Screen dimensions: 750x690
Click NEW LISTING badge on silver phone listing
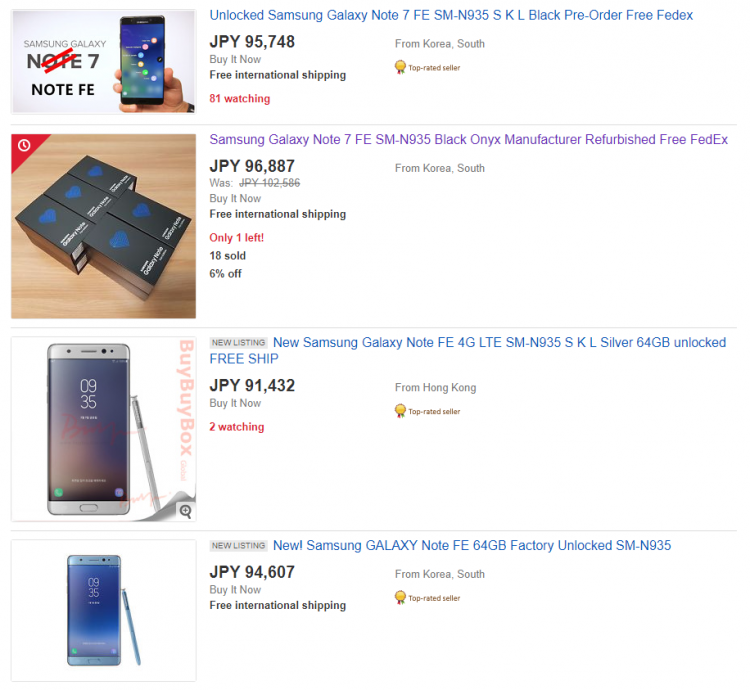(x=238, y=343)
